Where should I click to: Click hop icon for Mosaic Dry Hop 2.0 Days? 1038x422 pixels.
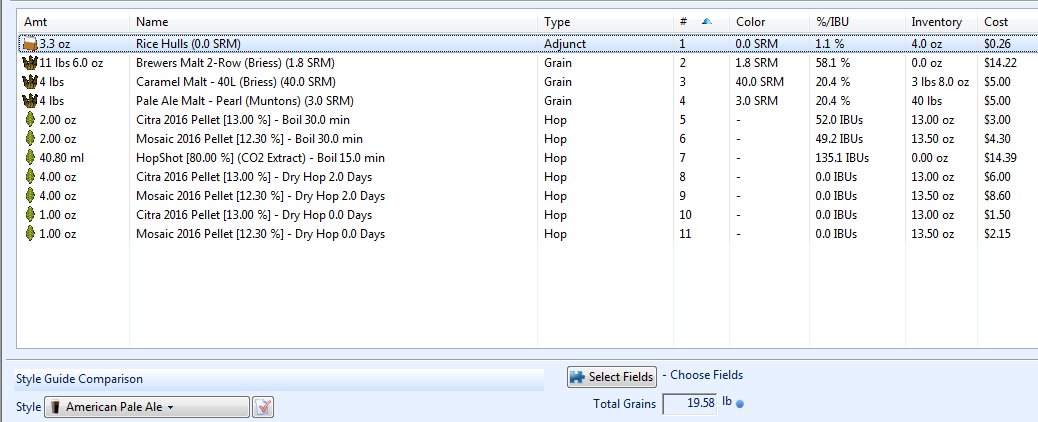(x=30, y=196)
